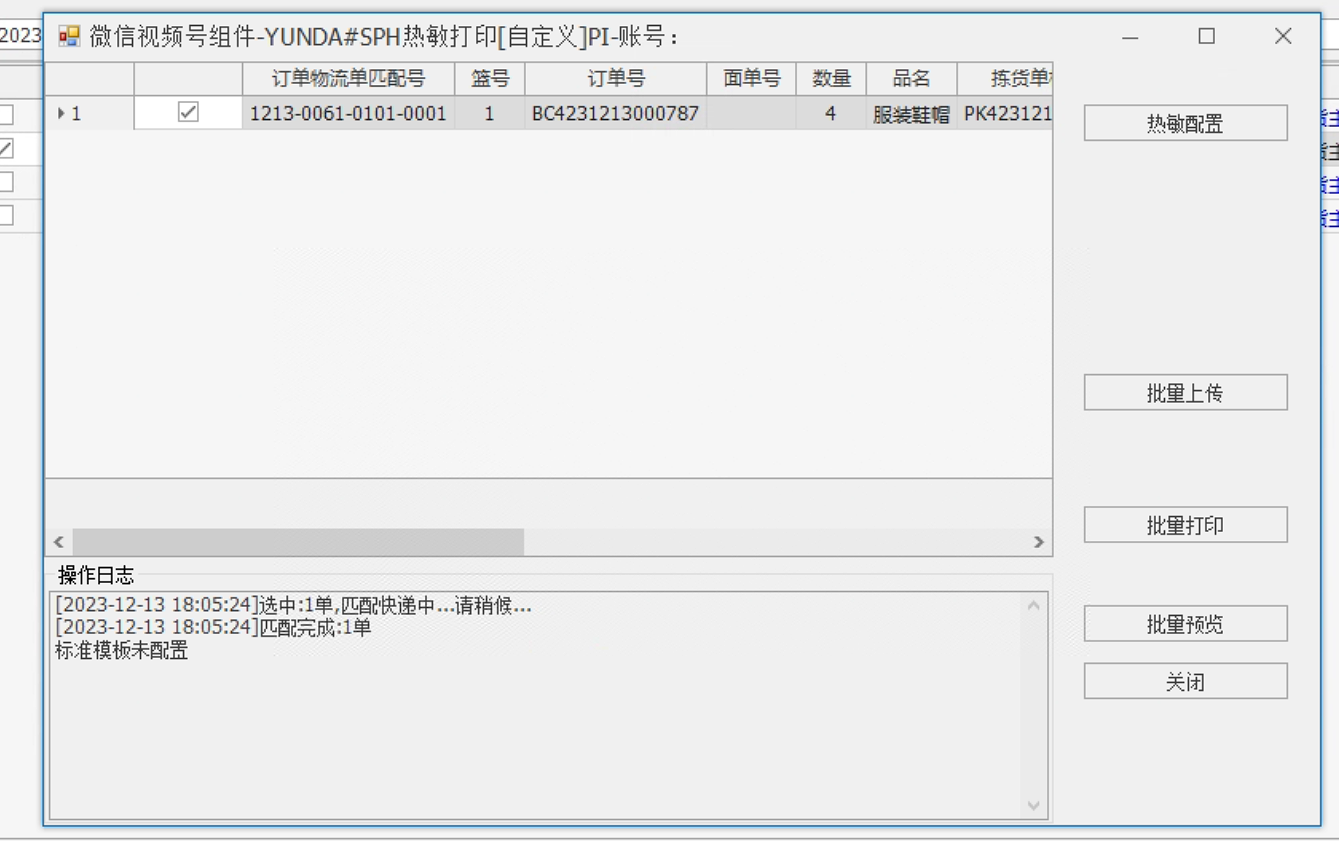Click the 关闭 button
This screenshot has width=1339, height=841.
coord(1185,682)
